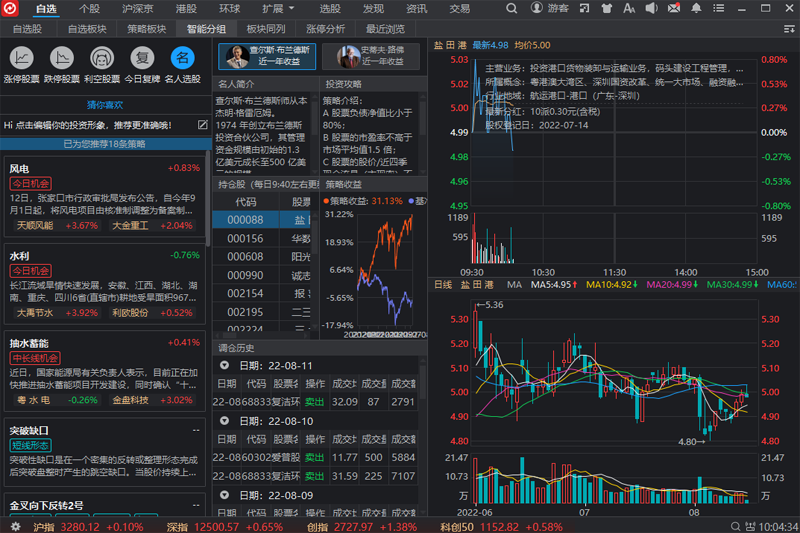800x533 pixels.
Task: Open the font size Aa icon
Action: coord(629,8)
